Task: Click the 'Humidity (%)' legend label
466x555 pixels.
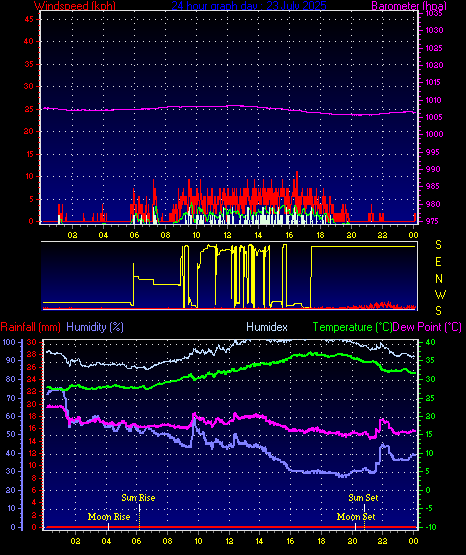Action: point(95,327)
